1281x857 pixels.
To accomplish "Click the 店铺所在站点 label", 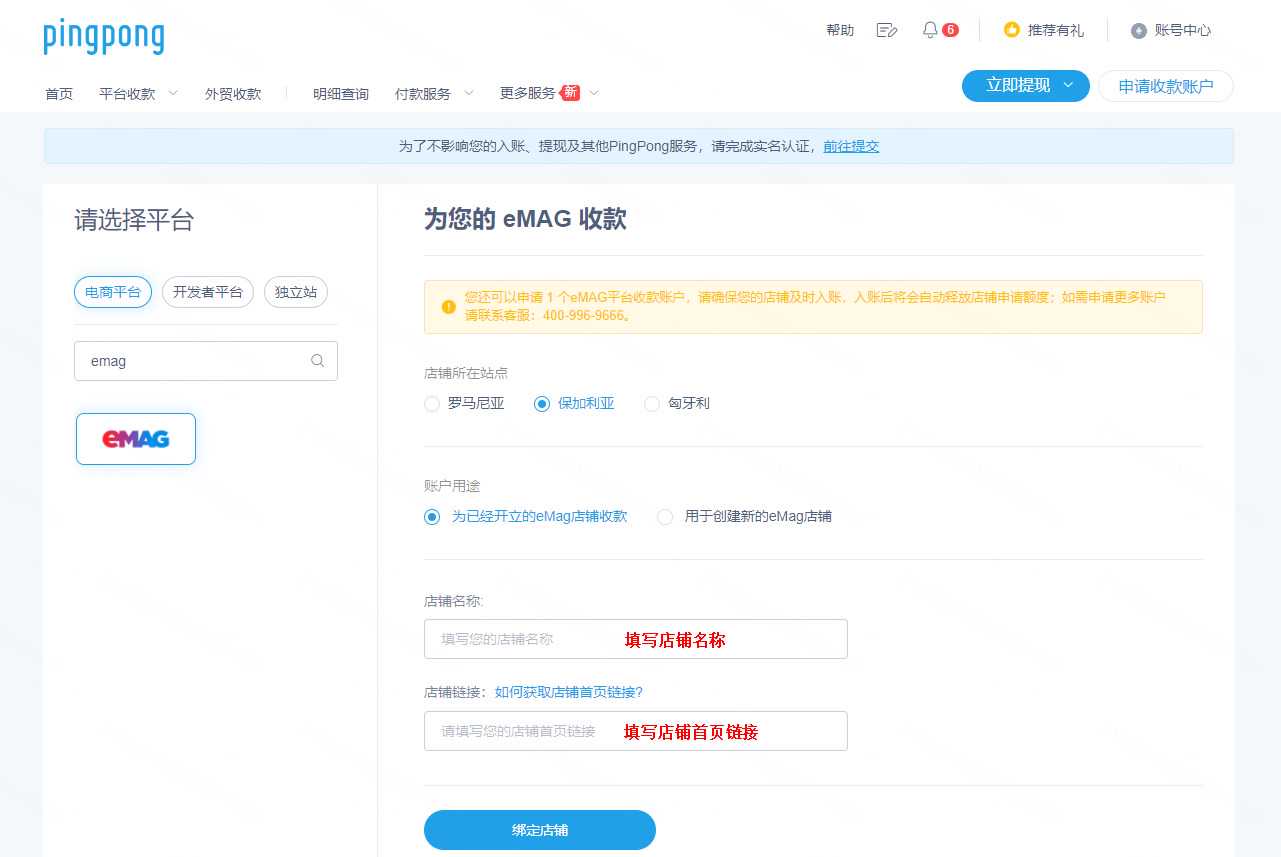I will pos(466,373).
